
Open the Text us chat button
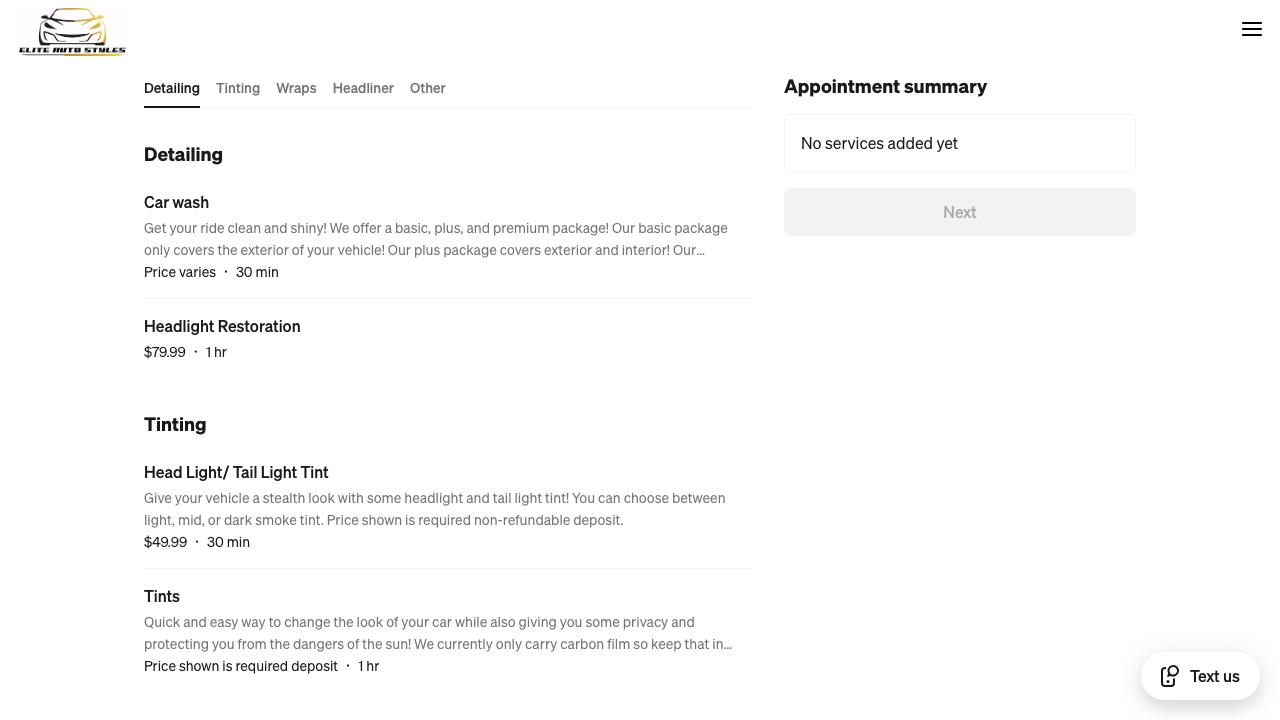1214,676
